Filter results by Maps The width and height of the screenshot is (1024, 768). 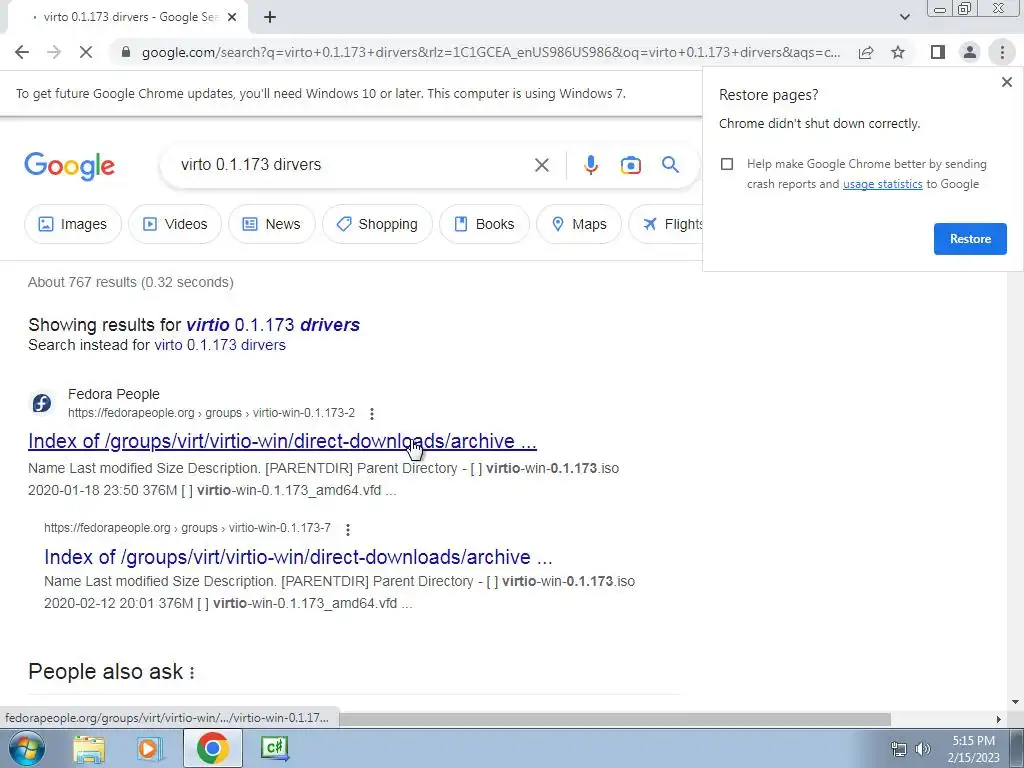(x=579, y=224)
